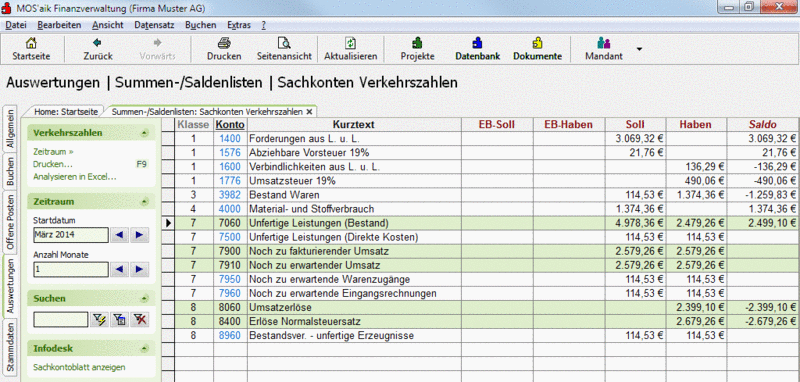
Task: Open the Bearbeiten menu
Action: point(59,25)
